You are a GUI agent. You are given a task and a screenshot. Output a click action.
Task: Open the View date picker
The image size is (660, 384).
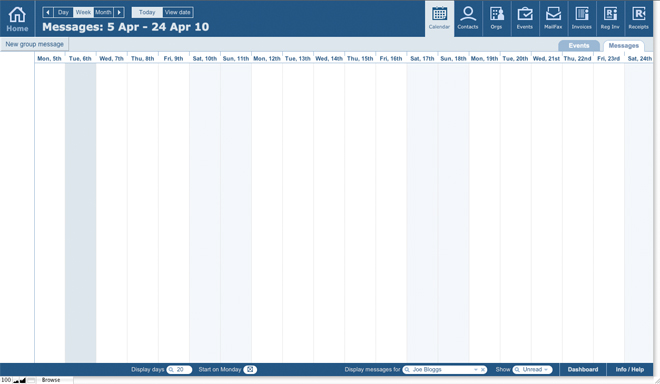(x=178, y=12)
